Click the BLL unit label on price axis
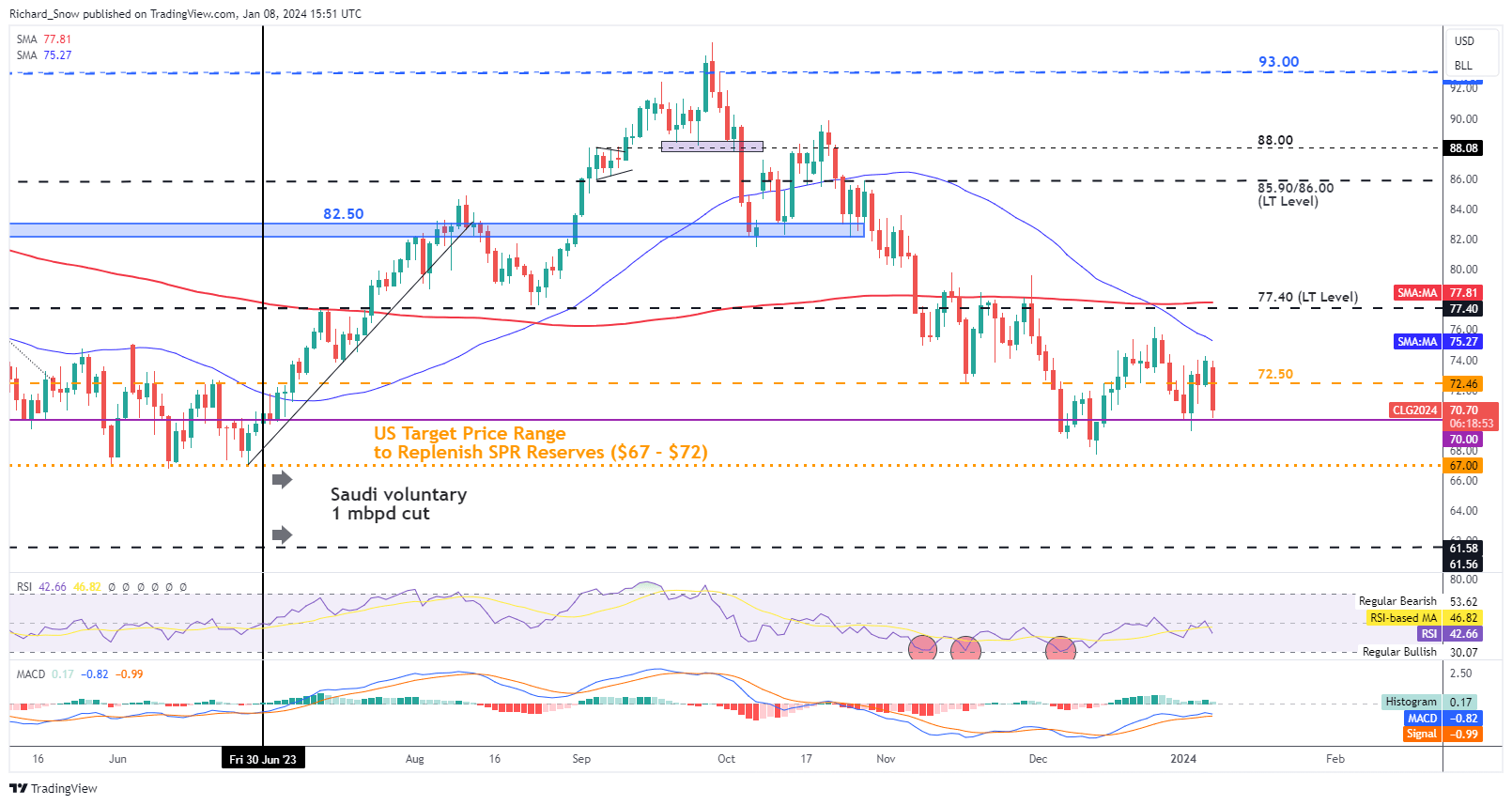The image size is (1512, 805). [1463, 66]
